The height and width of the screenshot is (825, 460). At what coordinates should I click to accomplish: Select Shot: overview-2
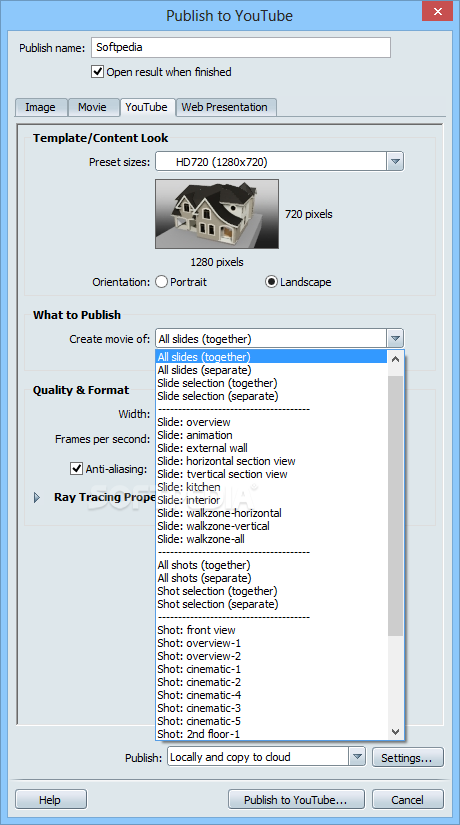(x=272, y=656)
